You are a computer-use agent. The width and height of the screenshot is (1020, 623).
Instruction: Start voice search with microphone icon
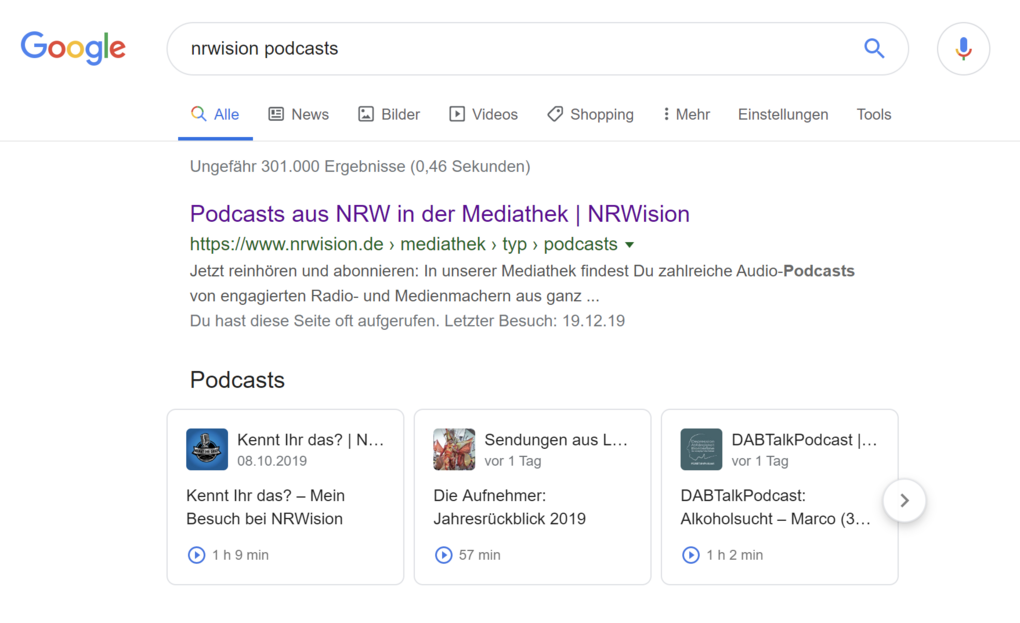click(x=963, y=49)
